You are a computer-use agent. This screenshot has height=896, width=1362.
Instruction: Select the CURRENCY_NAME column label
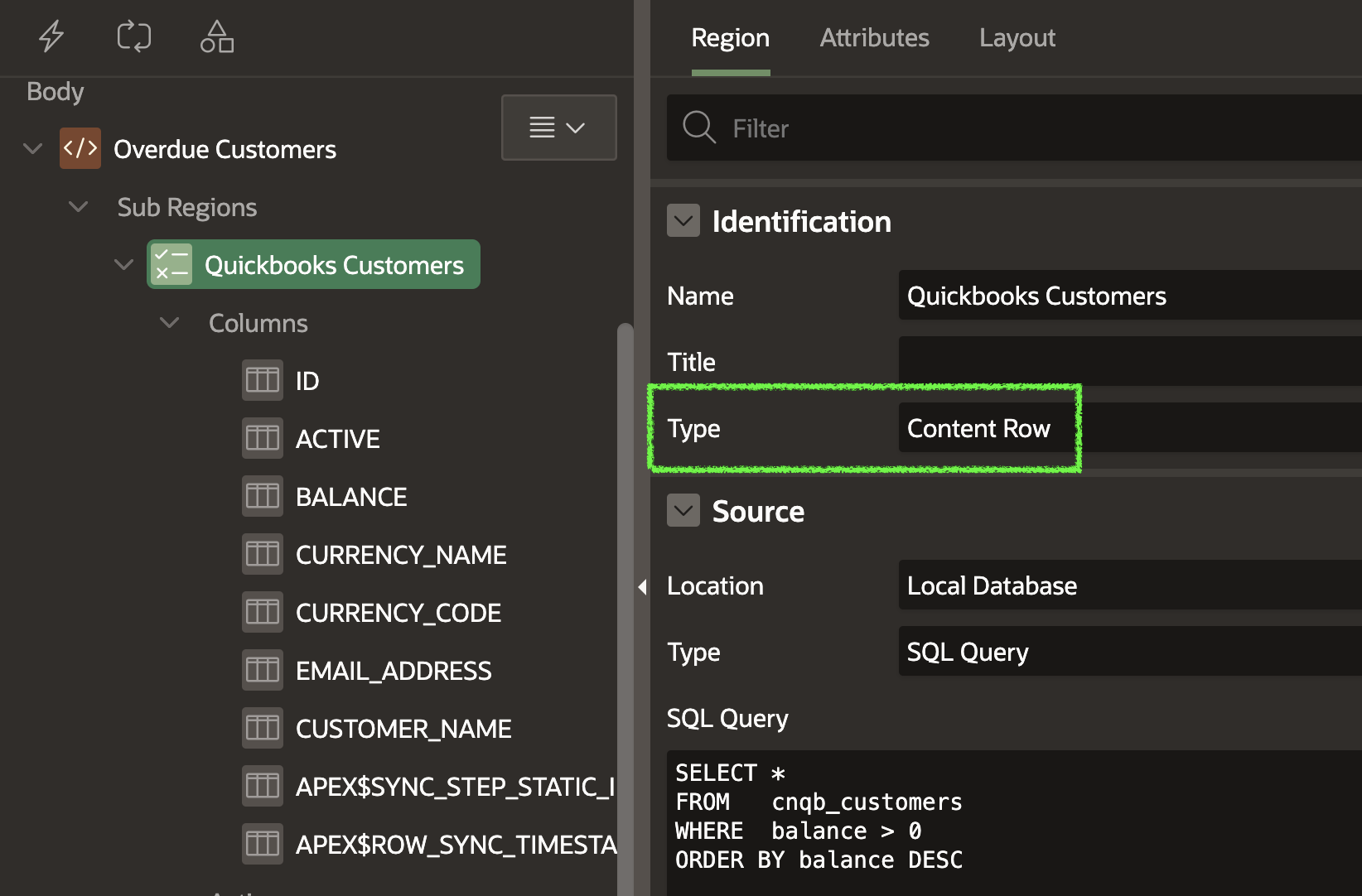401,555
